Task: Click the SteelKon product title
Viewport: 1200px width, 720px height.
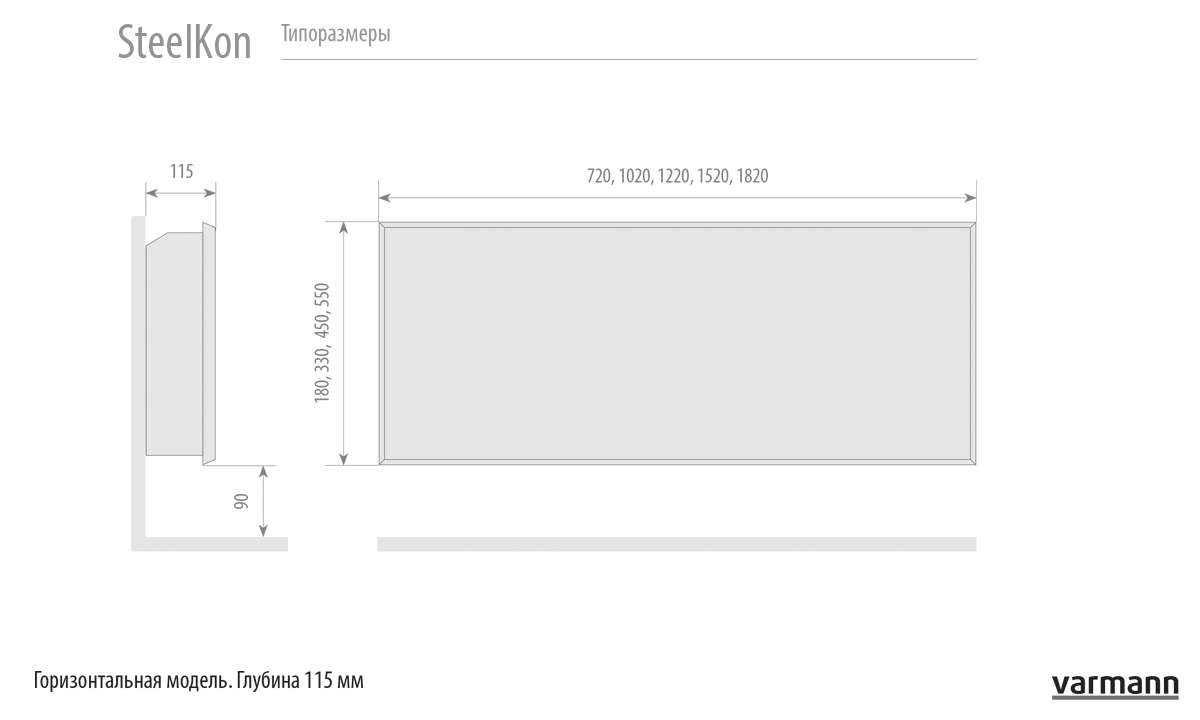Action: (185, 43)
